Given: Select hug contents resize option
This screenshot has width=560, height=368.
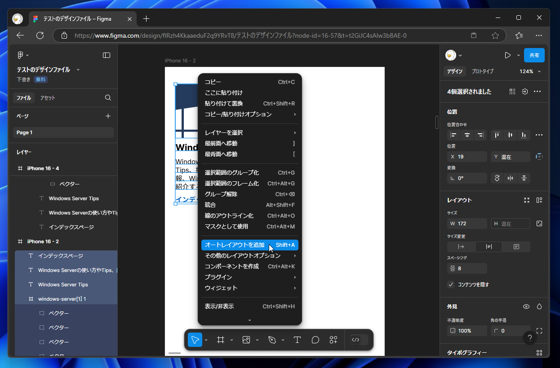Looking at the screenshot, I should click(x=489, y=247).
